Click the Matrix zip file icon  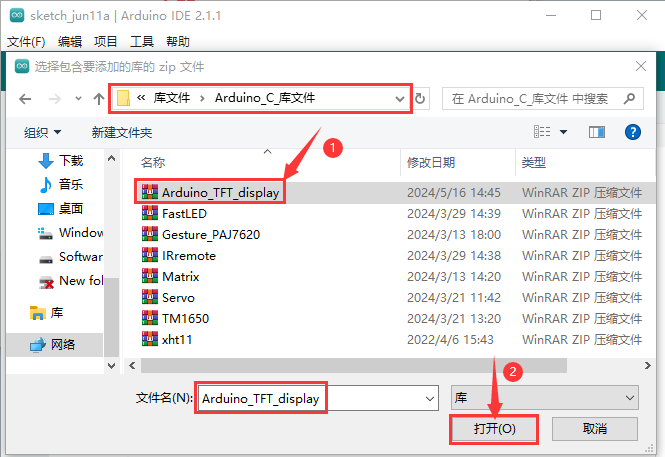[x=150, y=276]
